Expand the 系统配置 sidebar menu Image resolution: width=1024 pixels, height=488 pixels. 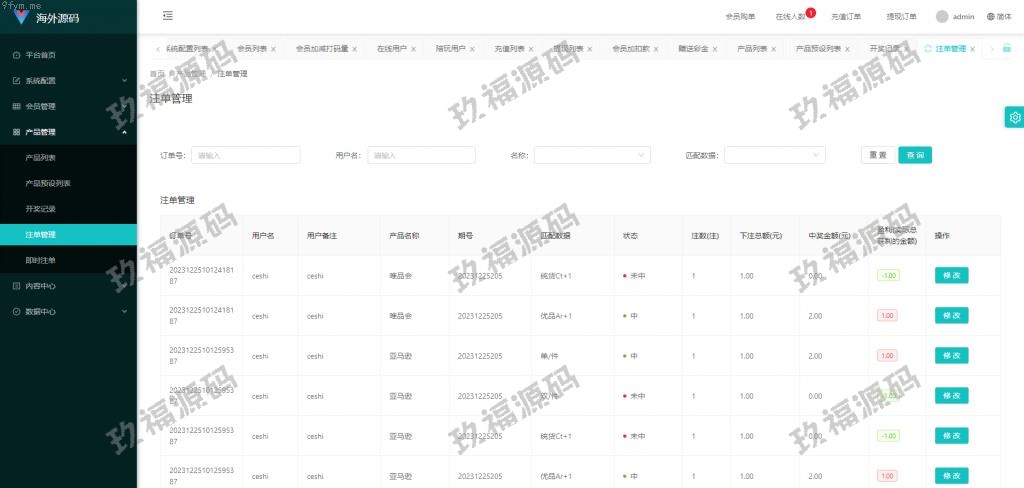[68, 81]
